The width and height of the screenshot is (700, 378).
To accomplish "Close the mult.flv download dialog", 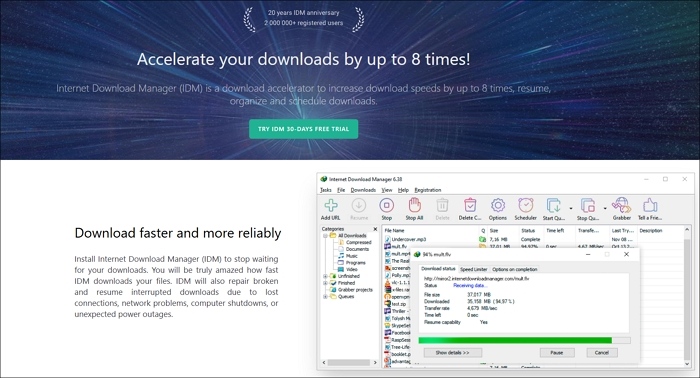I will pyautogui.click(x=626, y=254).
